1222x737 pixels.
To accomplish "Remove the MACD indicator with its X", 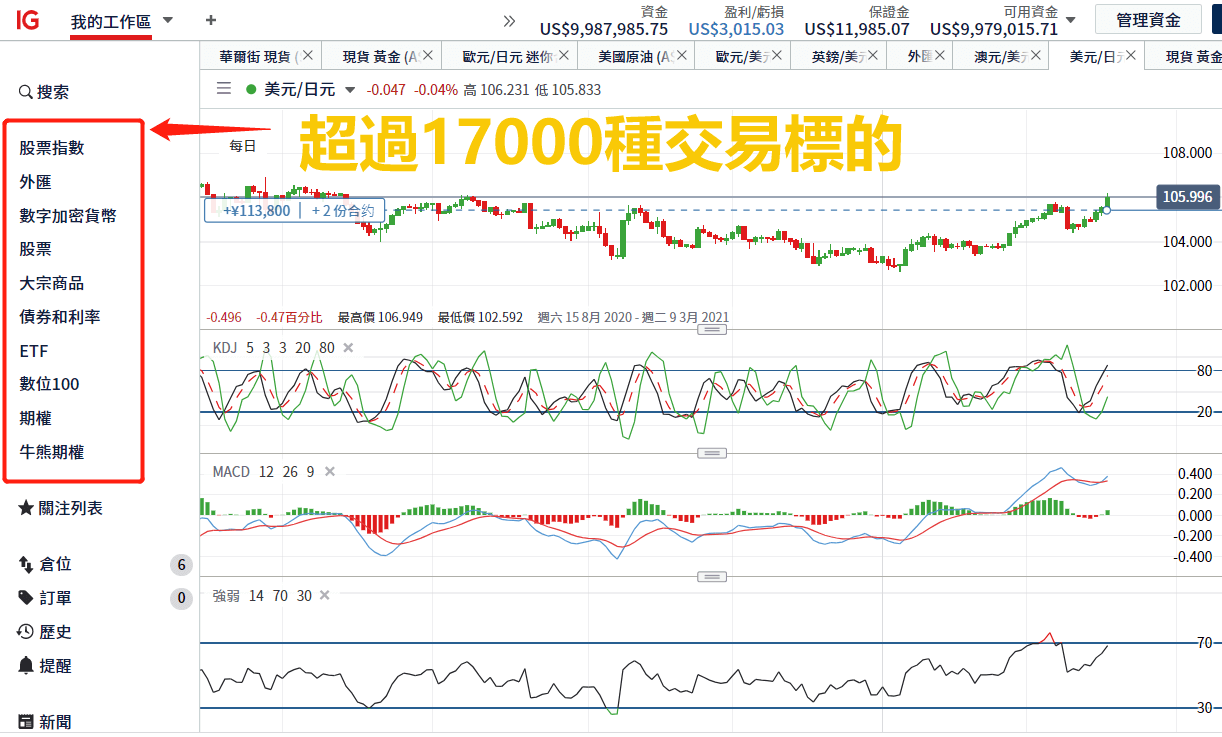I will tap(329, 472).
